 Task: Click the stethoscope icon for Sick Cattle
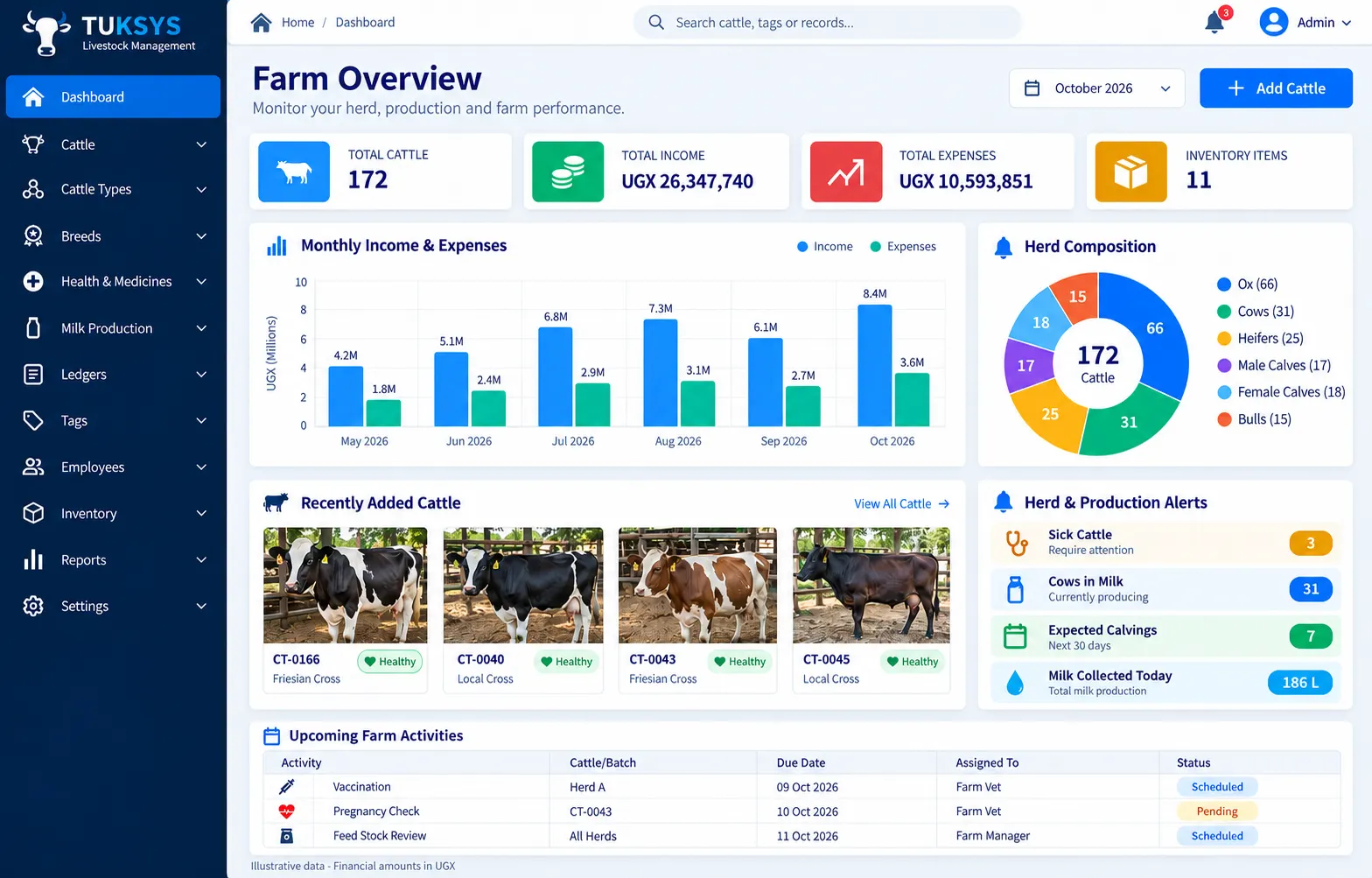(x=1016, y=543)
